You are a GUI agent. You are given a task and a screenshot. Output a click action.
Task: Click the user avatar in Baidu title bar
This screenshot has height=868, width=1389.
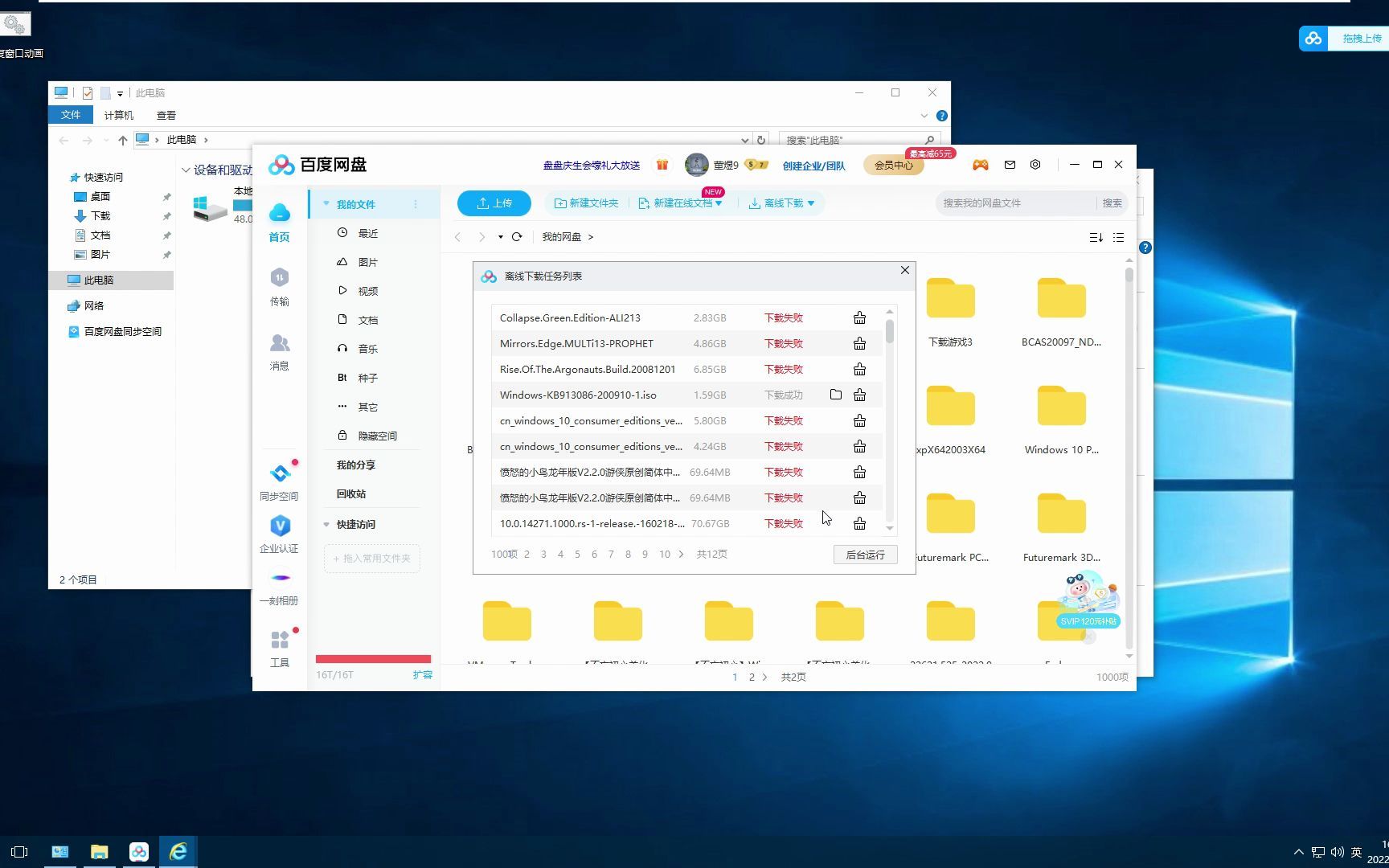click(696, 165)
